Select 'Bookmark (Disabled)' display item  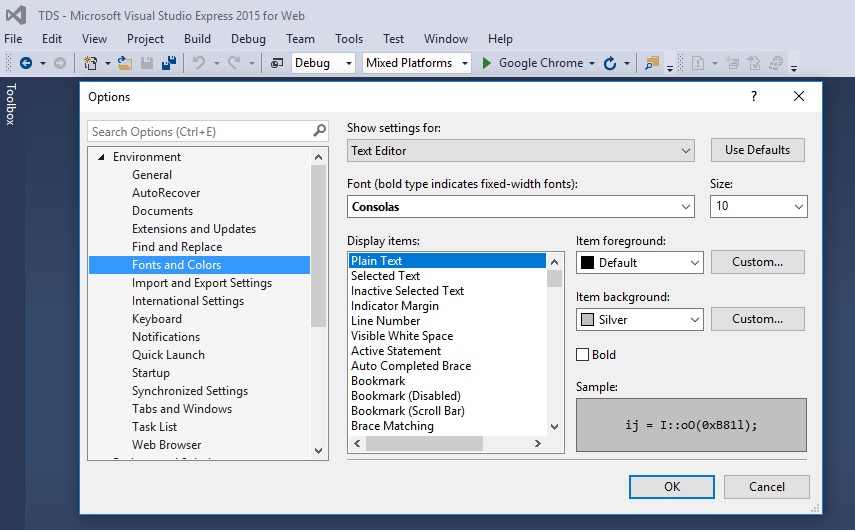point(406,396)
